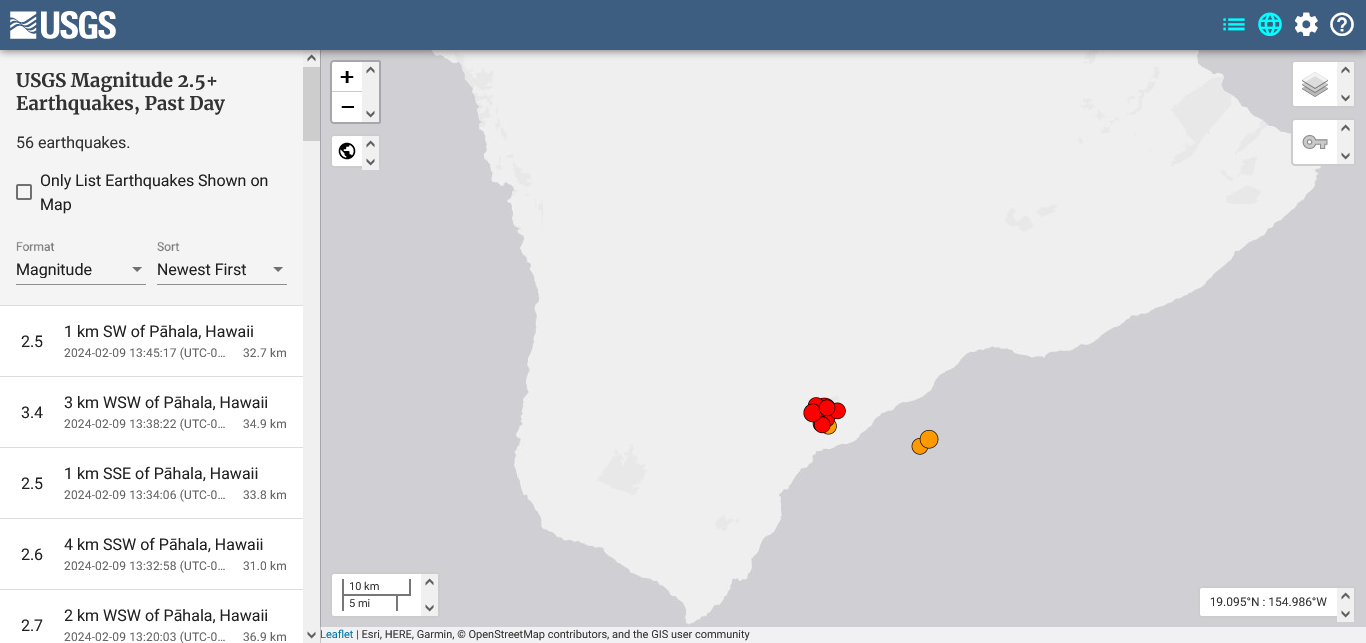Screen dimensions: 1366x643
Task: Zoom in with the plus button
Action: (347, 77)
